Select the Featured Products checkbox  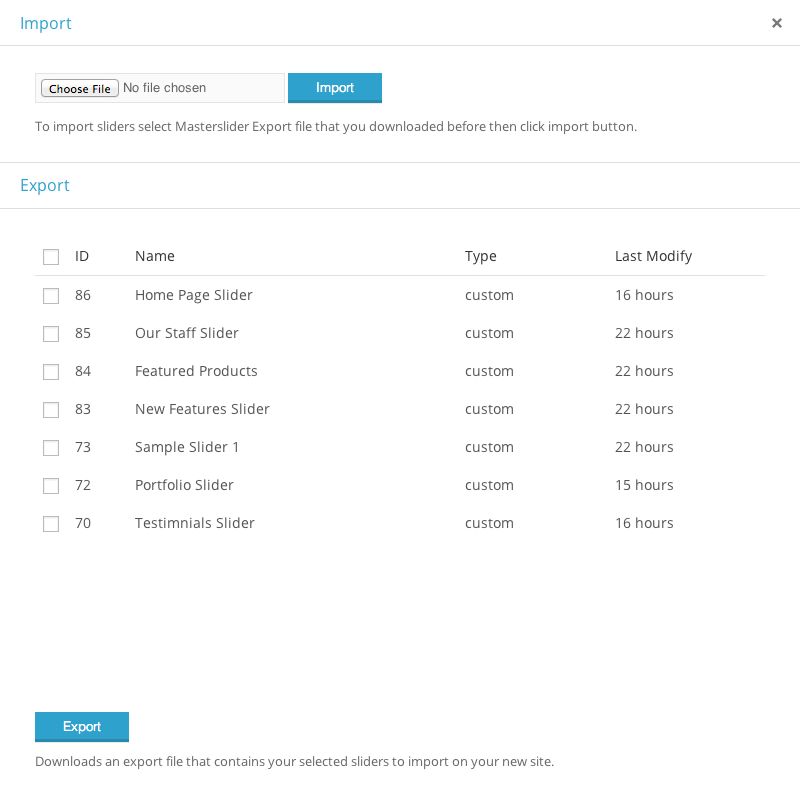click(x=51, y=372)
